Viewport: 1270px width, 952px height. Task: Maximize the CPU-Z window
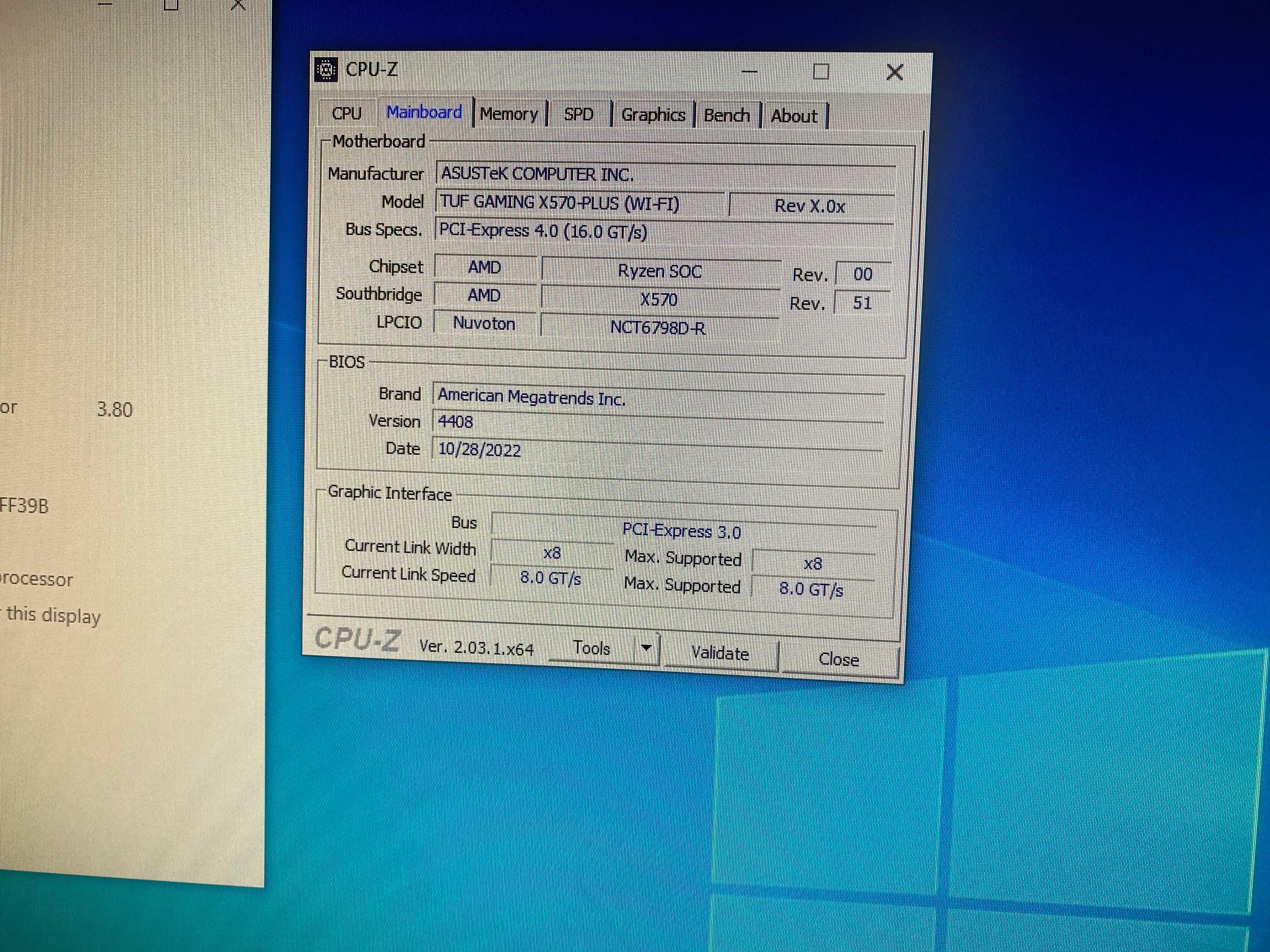(821, 72)
